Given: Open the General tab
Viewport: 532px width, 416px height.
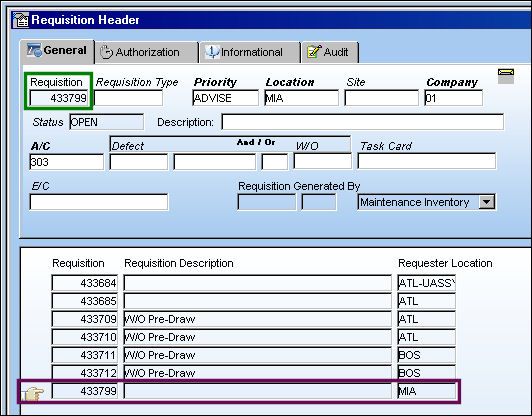Looking at the screenshot, I should (x=57, y=51).
